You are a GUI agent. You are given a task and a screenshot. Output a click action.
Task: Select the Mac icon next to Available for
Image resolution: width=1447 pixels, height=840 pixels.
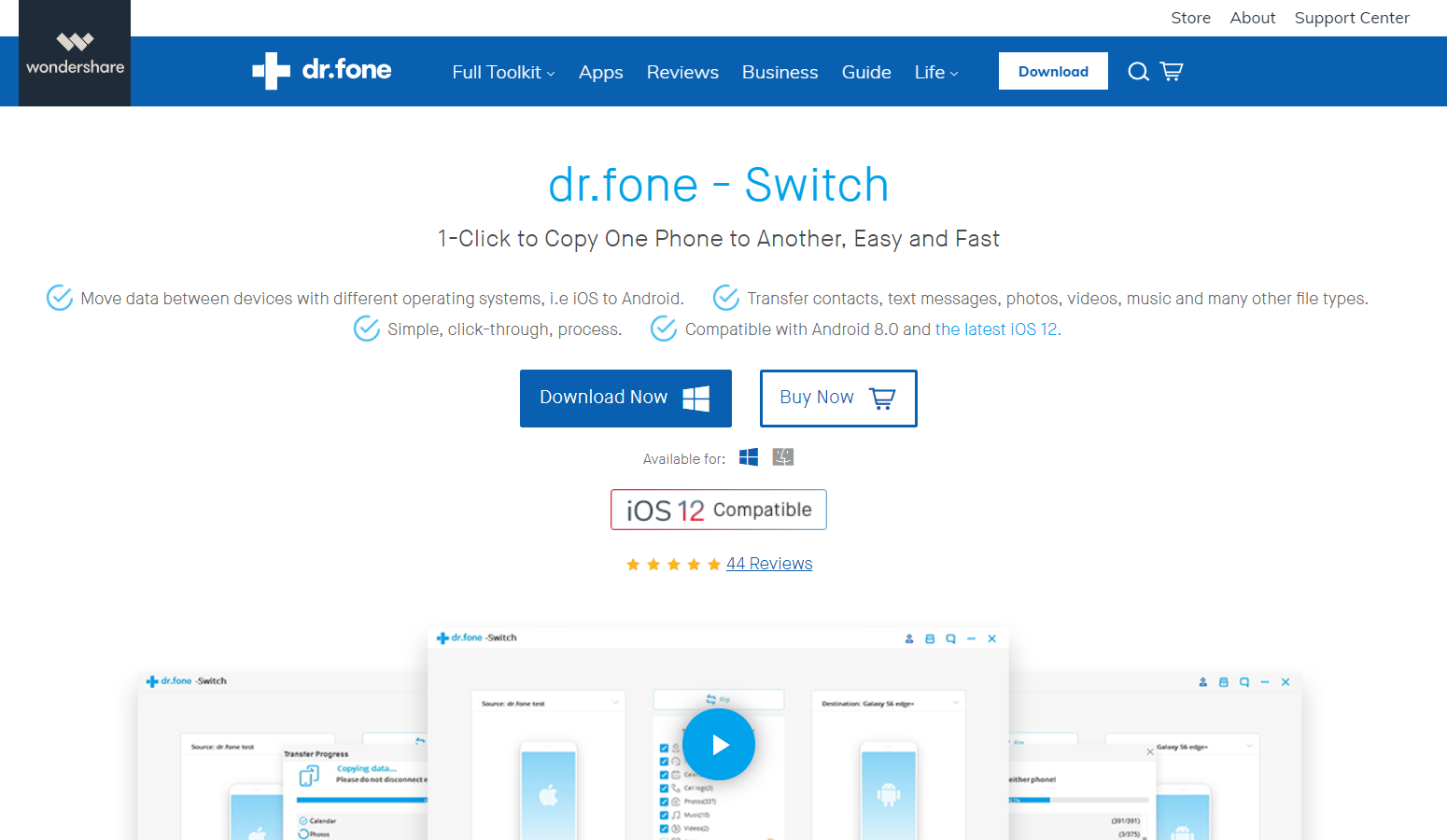[x=783, y=457]
